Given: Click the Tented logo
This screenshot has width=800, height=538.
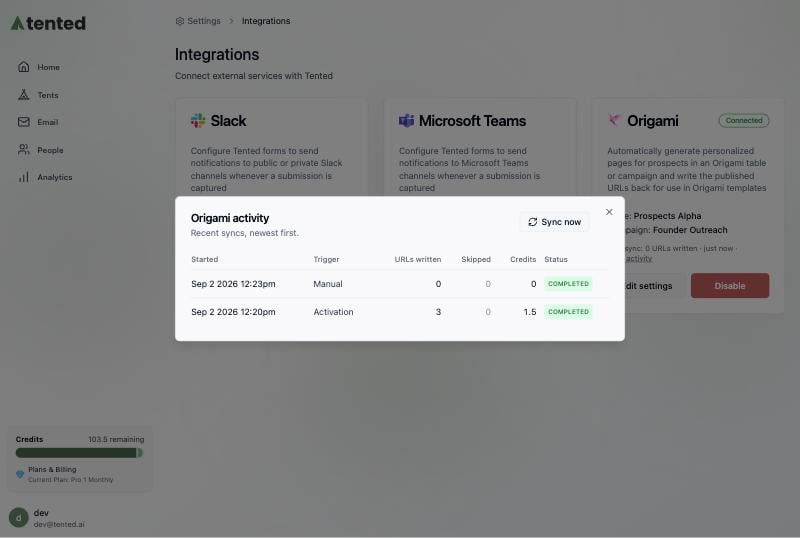Looking at the screenshot, I should click(x=48, y=23).
